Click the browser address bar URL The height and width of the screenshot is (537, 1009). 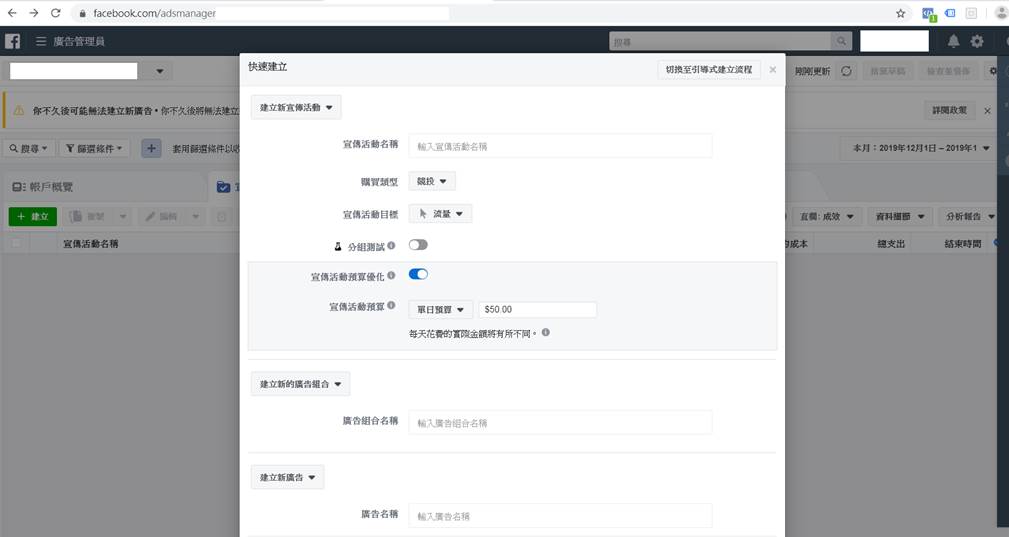154,13
